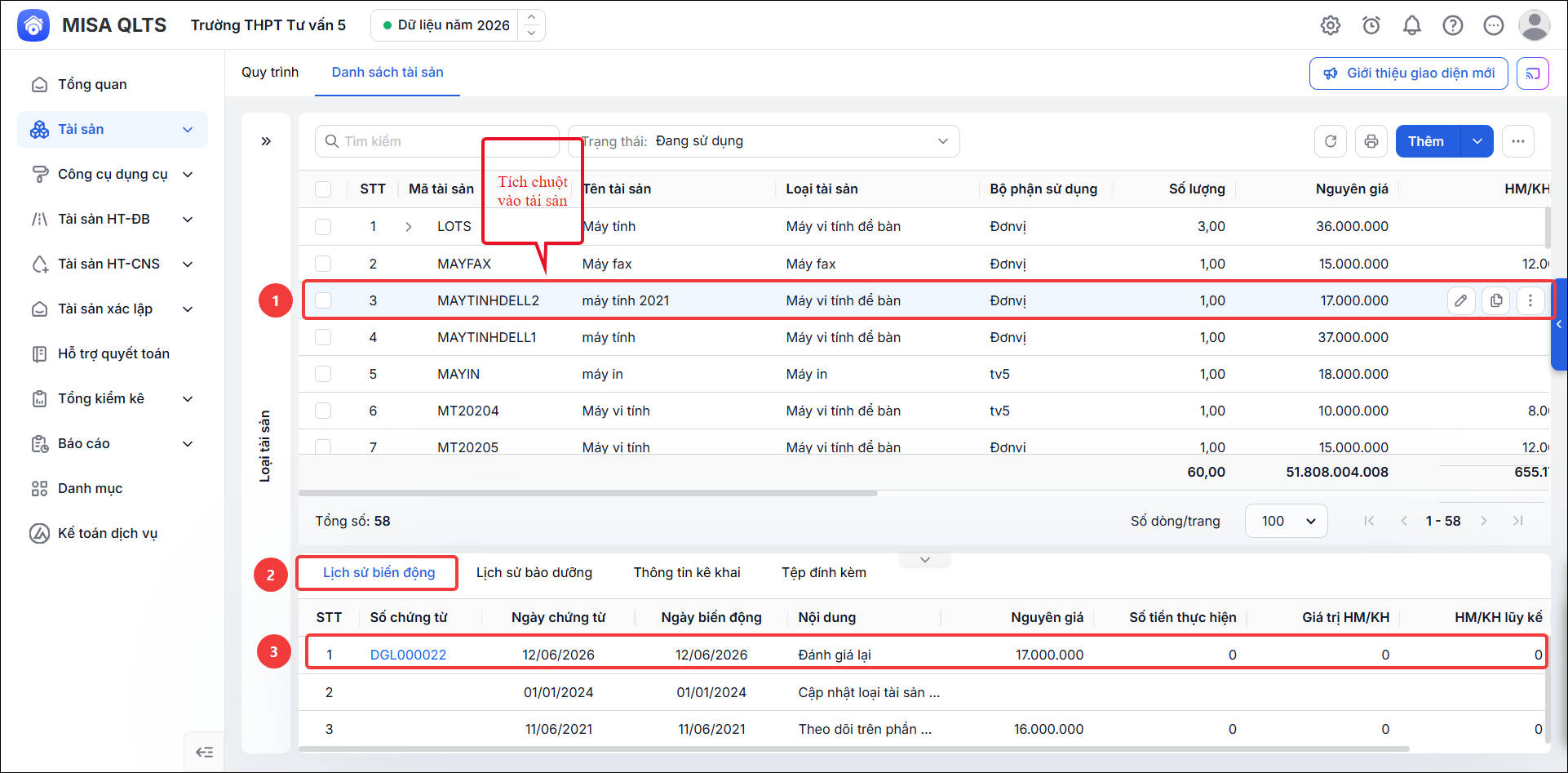Open the Trạng thái status dropdown
Screen dimensions: 1568x773
[x=764, y=141]
